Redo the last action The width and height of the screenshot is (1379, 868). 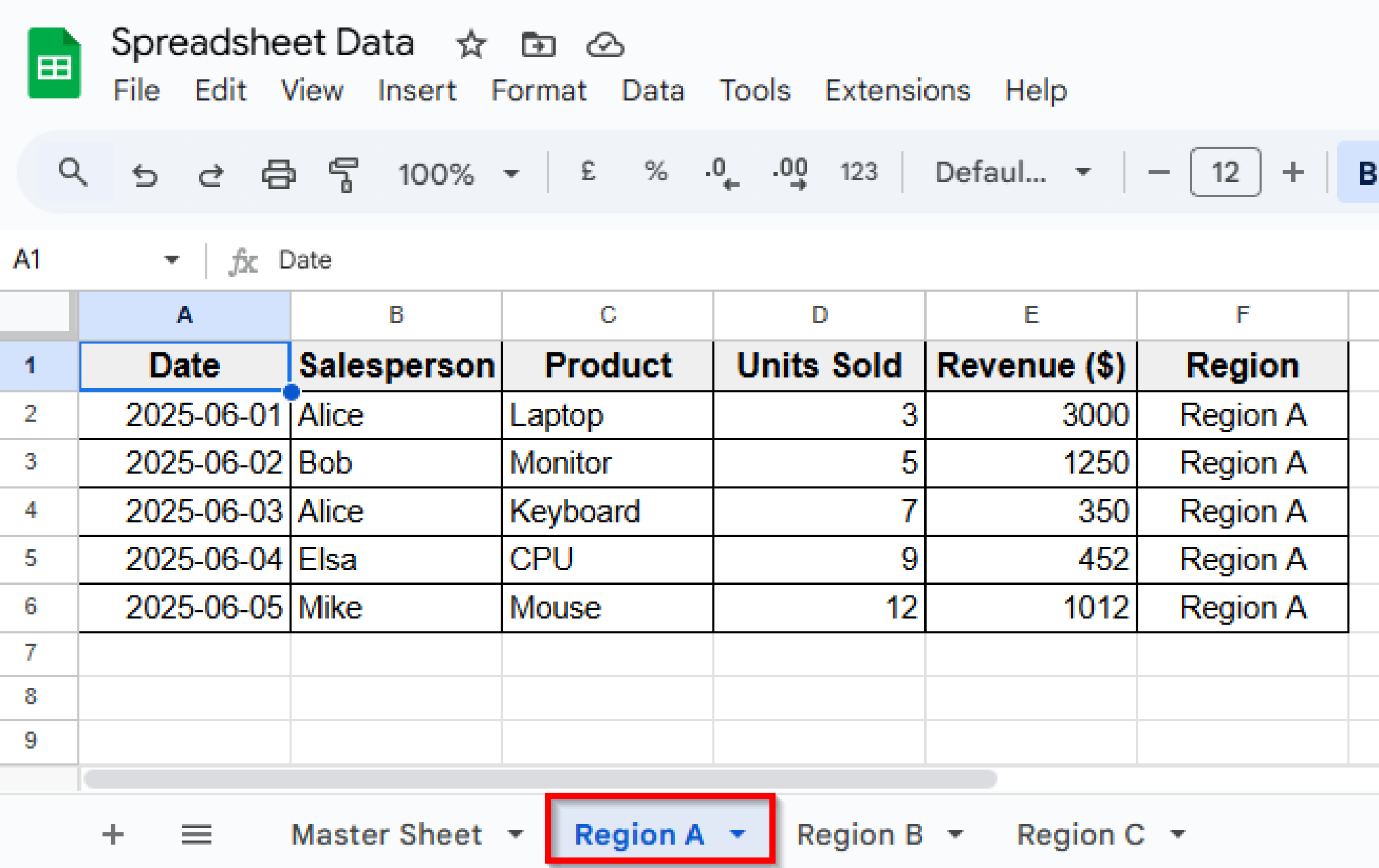210,173
